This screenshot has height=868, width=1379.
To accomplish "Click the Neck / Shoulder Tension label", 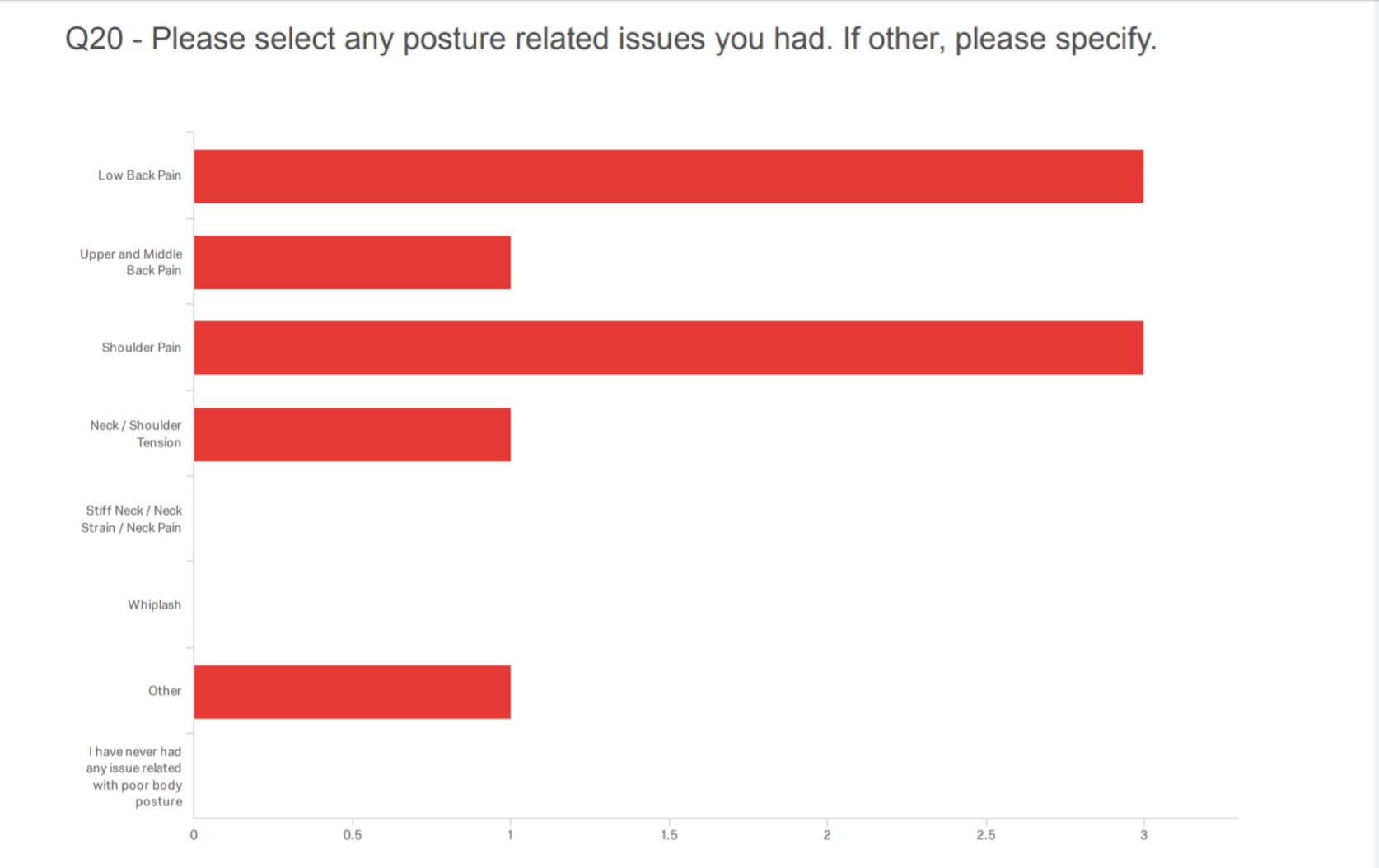I will [x=136, y=434].
